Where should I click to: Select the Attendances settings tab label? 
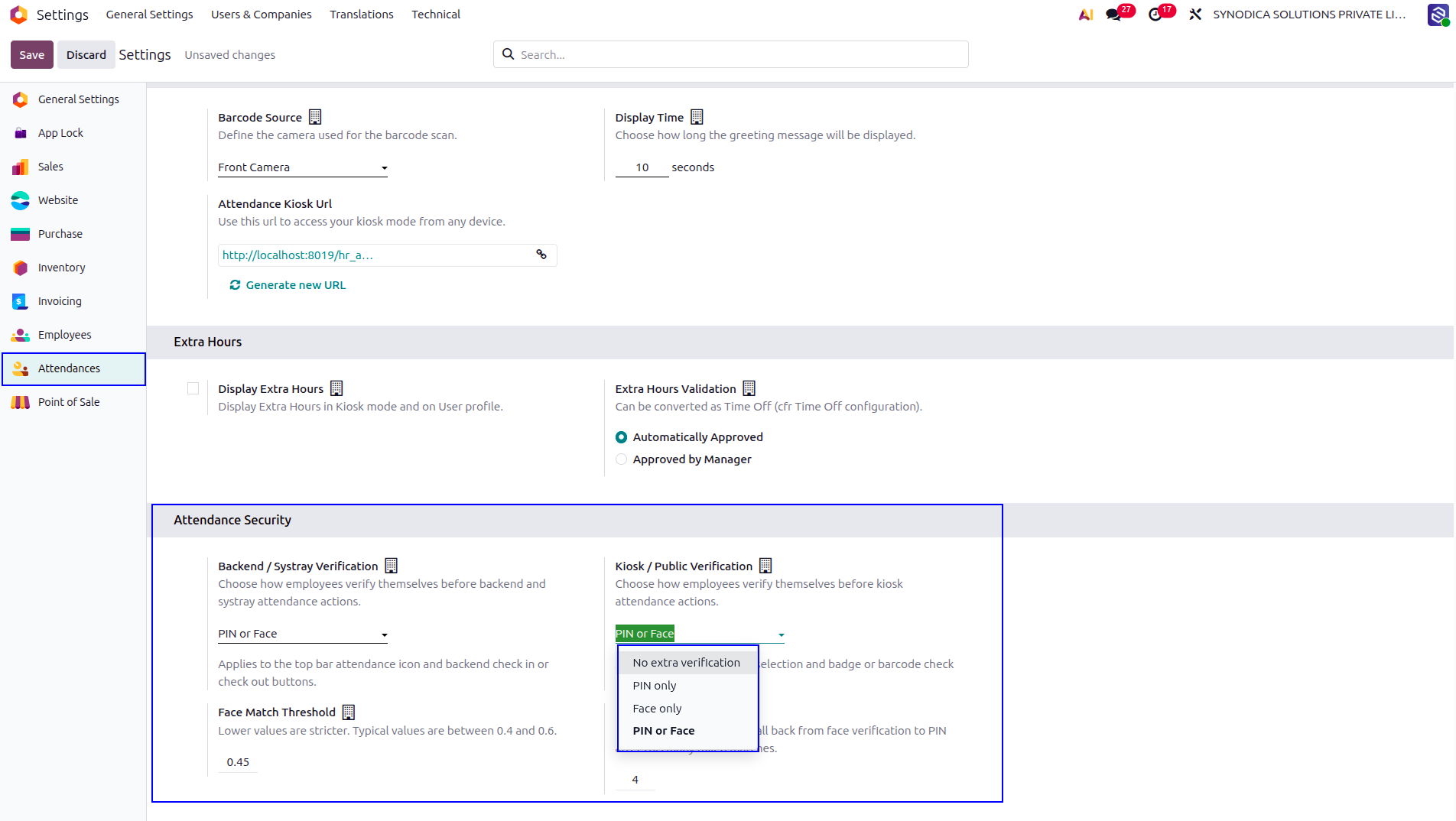tap(69, 368)
